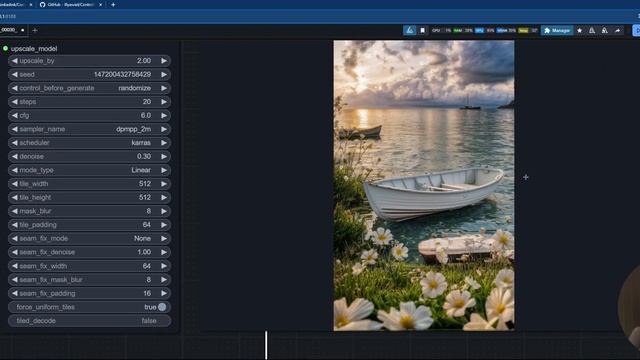Click the upscaled boat preview image
The width and height of the screenshot is (640, 360).
coord(424,185)
